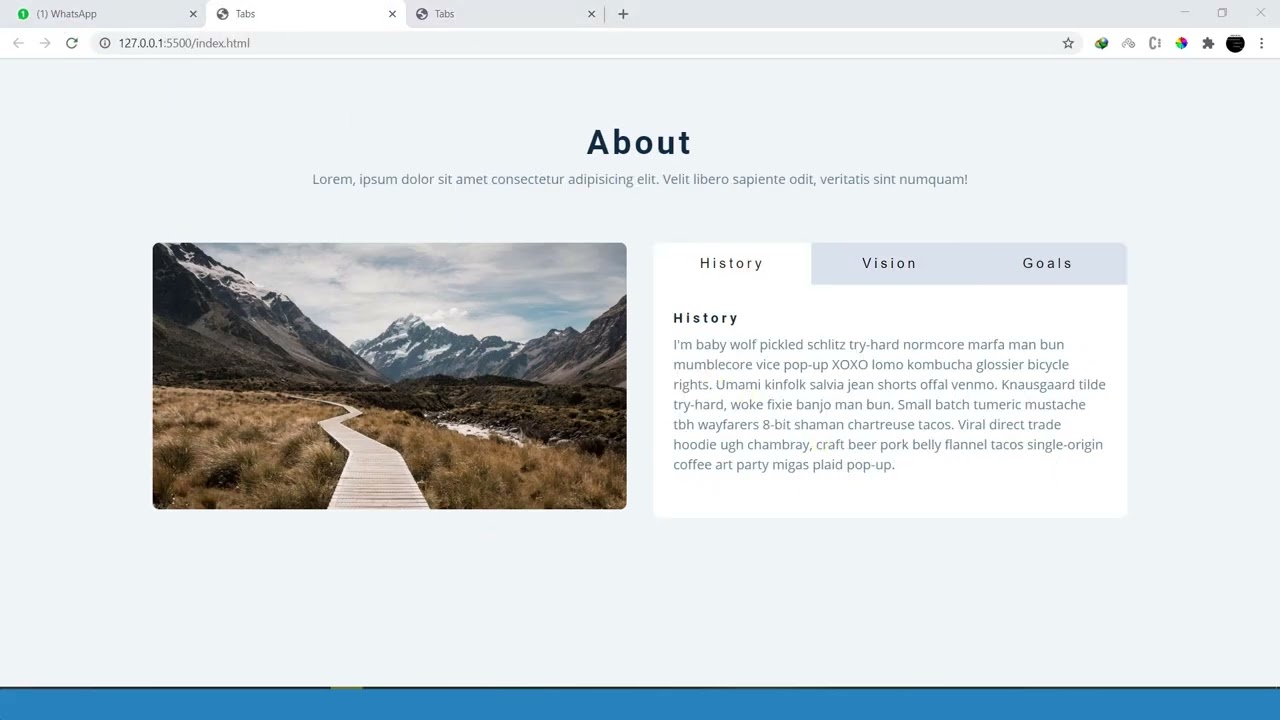Go forward to next page
This screenshot has width=1280, height=720.
(45, 43)
